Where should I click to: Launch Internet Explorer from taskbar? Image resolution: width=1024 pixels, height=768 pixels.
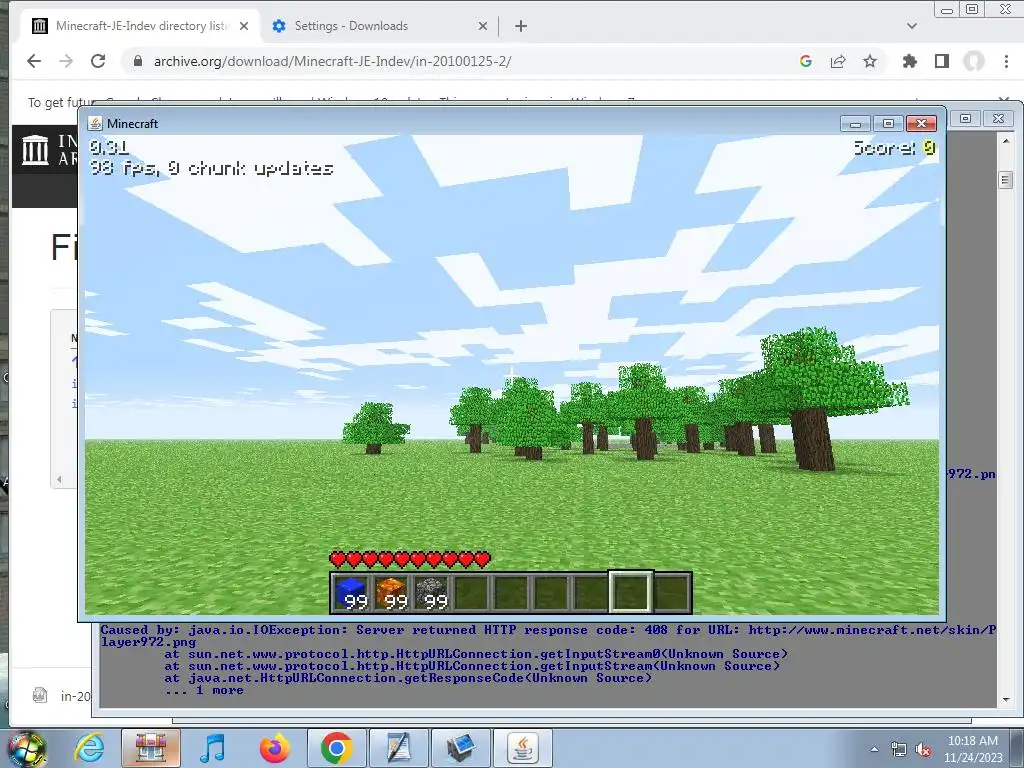coord(89,748)
